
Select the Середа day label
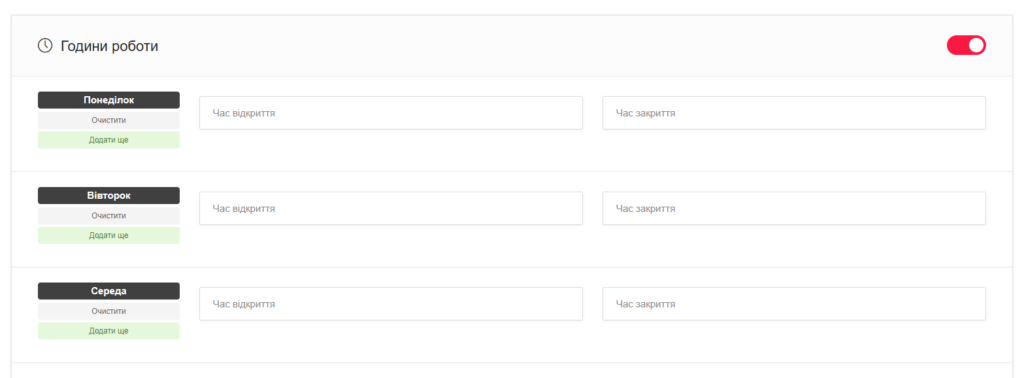(108, 291)
